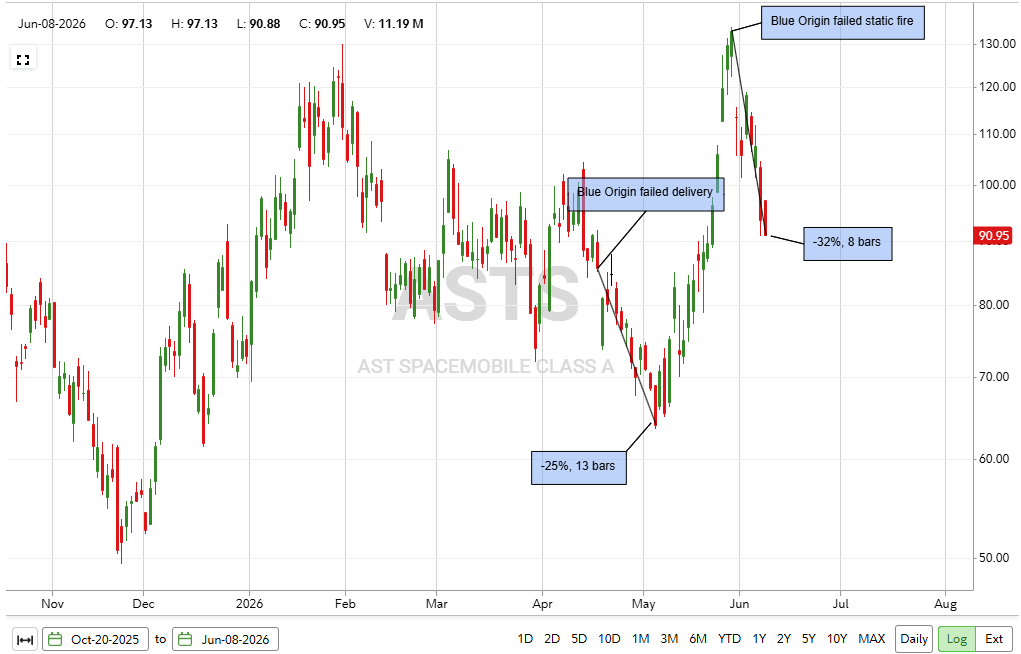The image size is (1021, 654).
Task: Select the 6M time range
Action: (x=697, y=639)
